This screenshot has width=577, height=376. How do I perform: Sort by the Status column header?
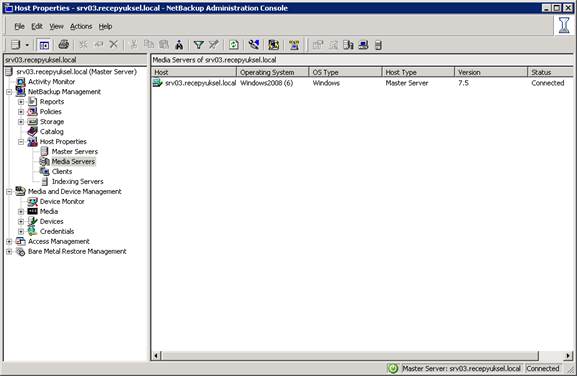tap(551, 72)
